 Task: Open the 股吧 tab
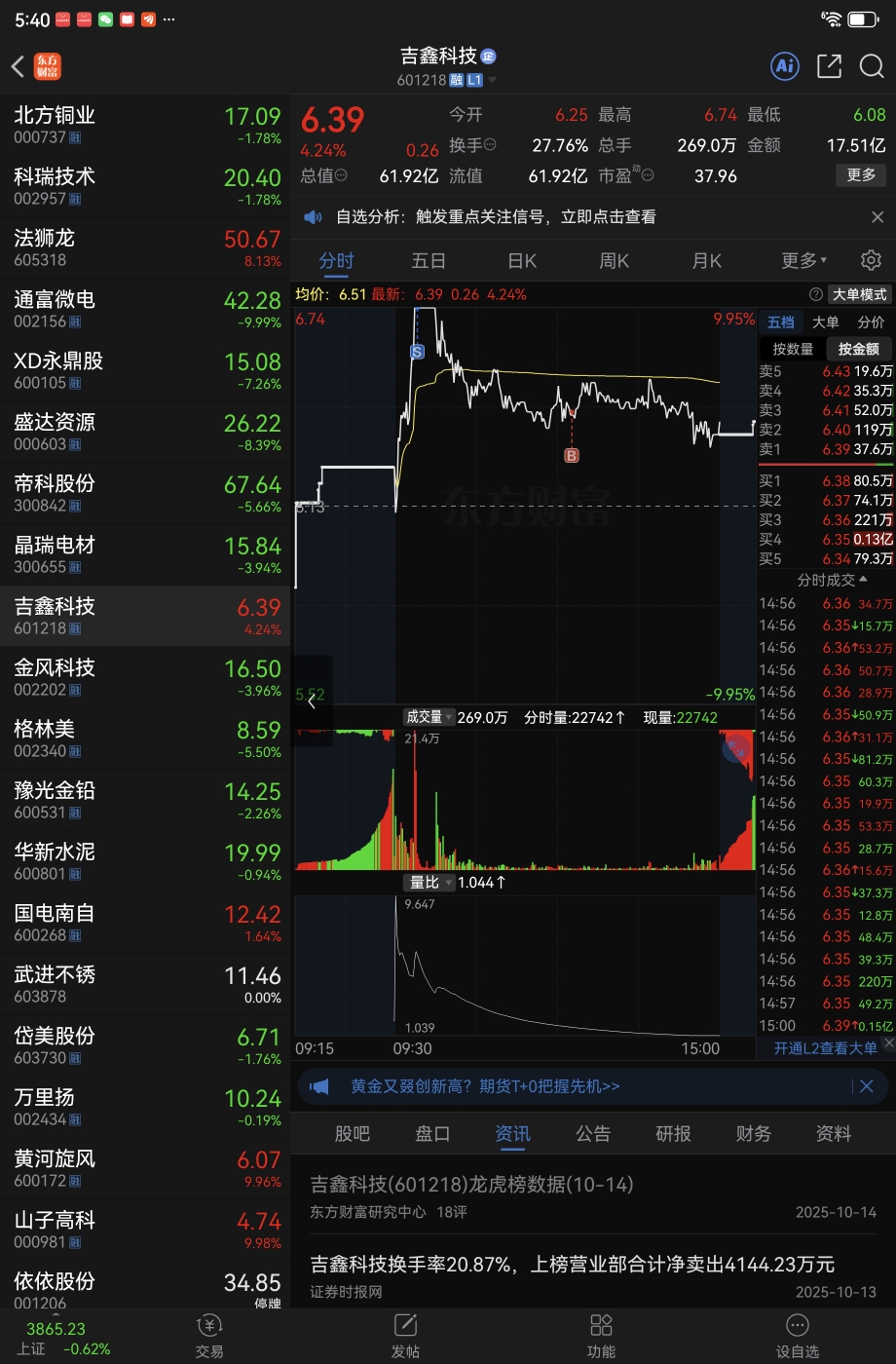tap(353, 1133)
